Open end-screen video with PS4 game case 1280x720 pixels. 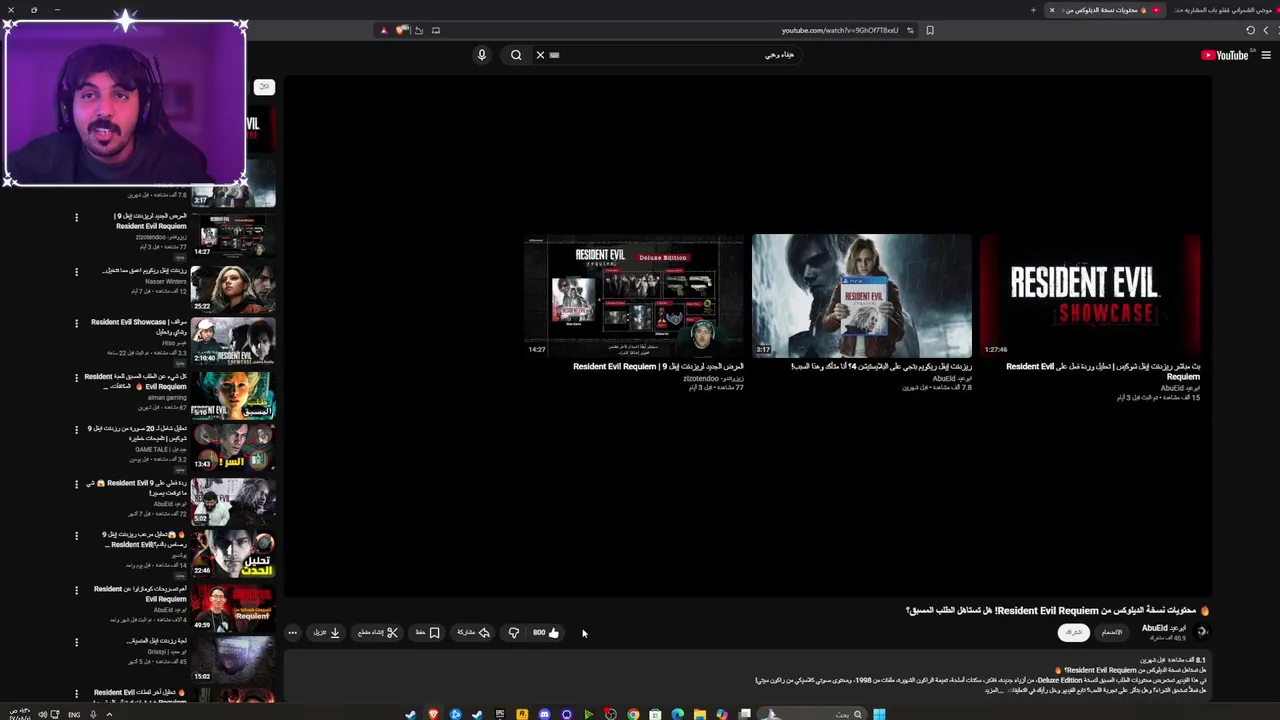pos(861,295)
